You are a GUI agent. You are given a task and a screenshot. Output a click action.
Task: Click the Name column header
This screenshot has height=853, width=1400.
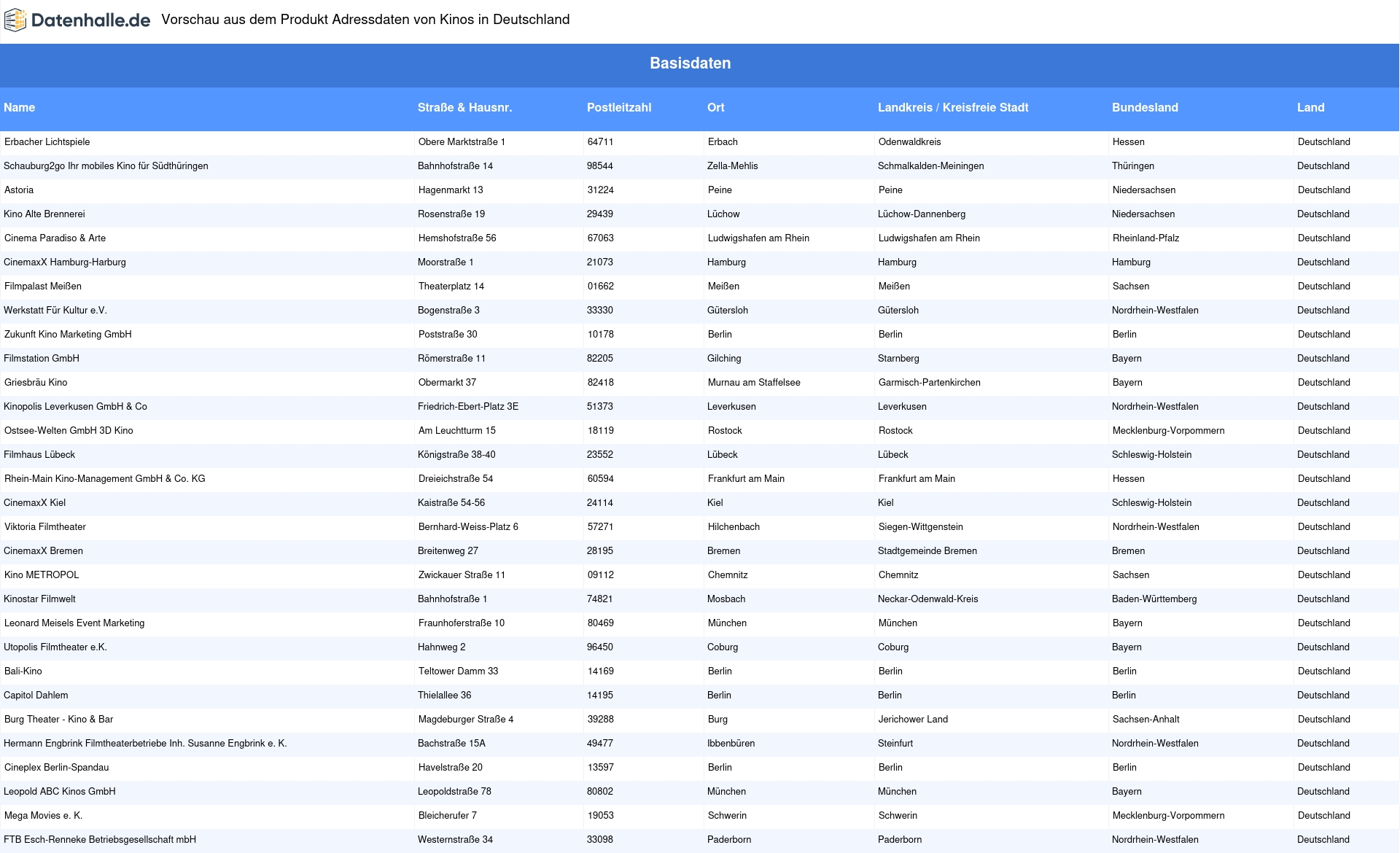click(20, 107)
